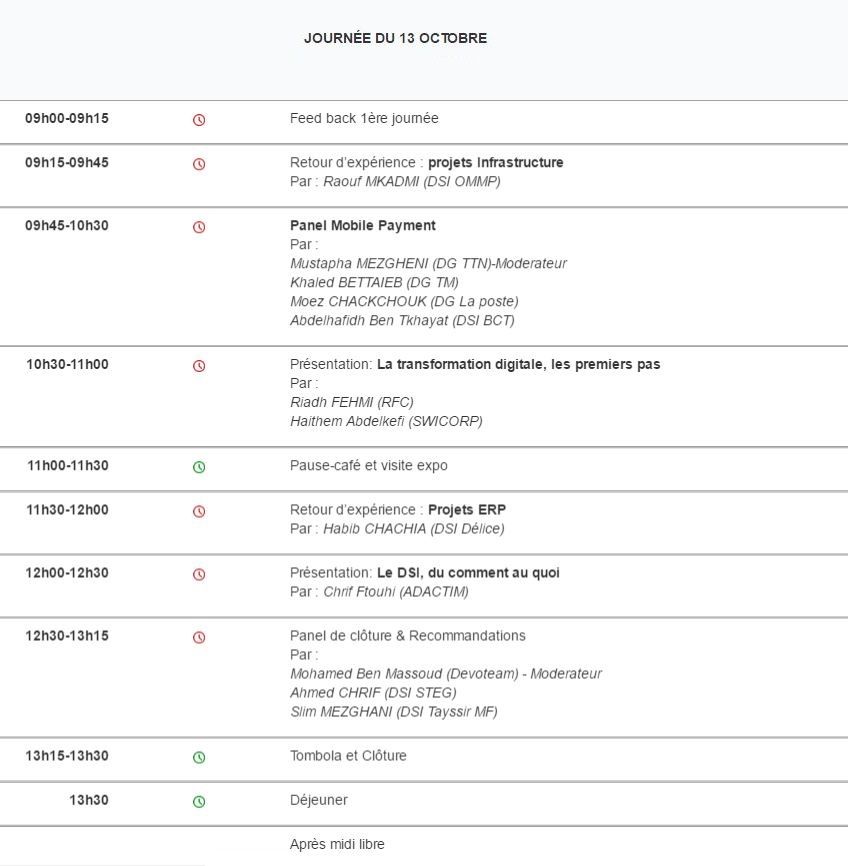
Task: Click the green clock icon for Tombola
Action: click(x=199, y=757)
